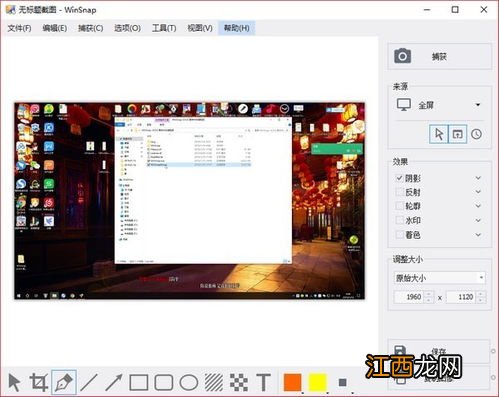Enable the 轮廓 outline checkbox

click(399, 206)
